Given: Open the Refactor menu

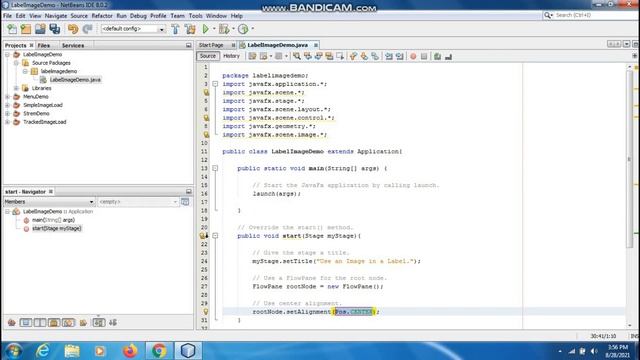Looking at the screenshot, I should (102, 16).
